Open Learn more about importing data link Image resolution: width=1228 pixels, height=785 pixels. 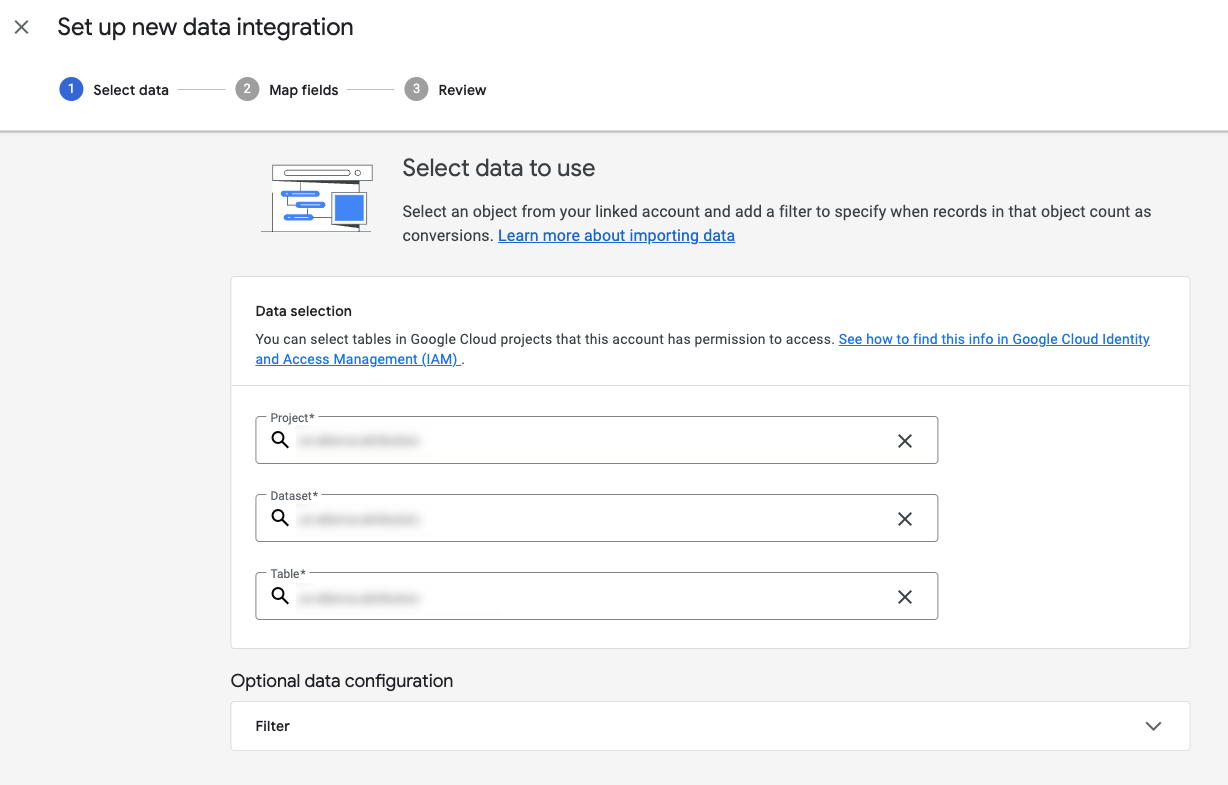(x=616, y=236)
